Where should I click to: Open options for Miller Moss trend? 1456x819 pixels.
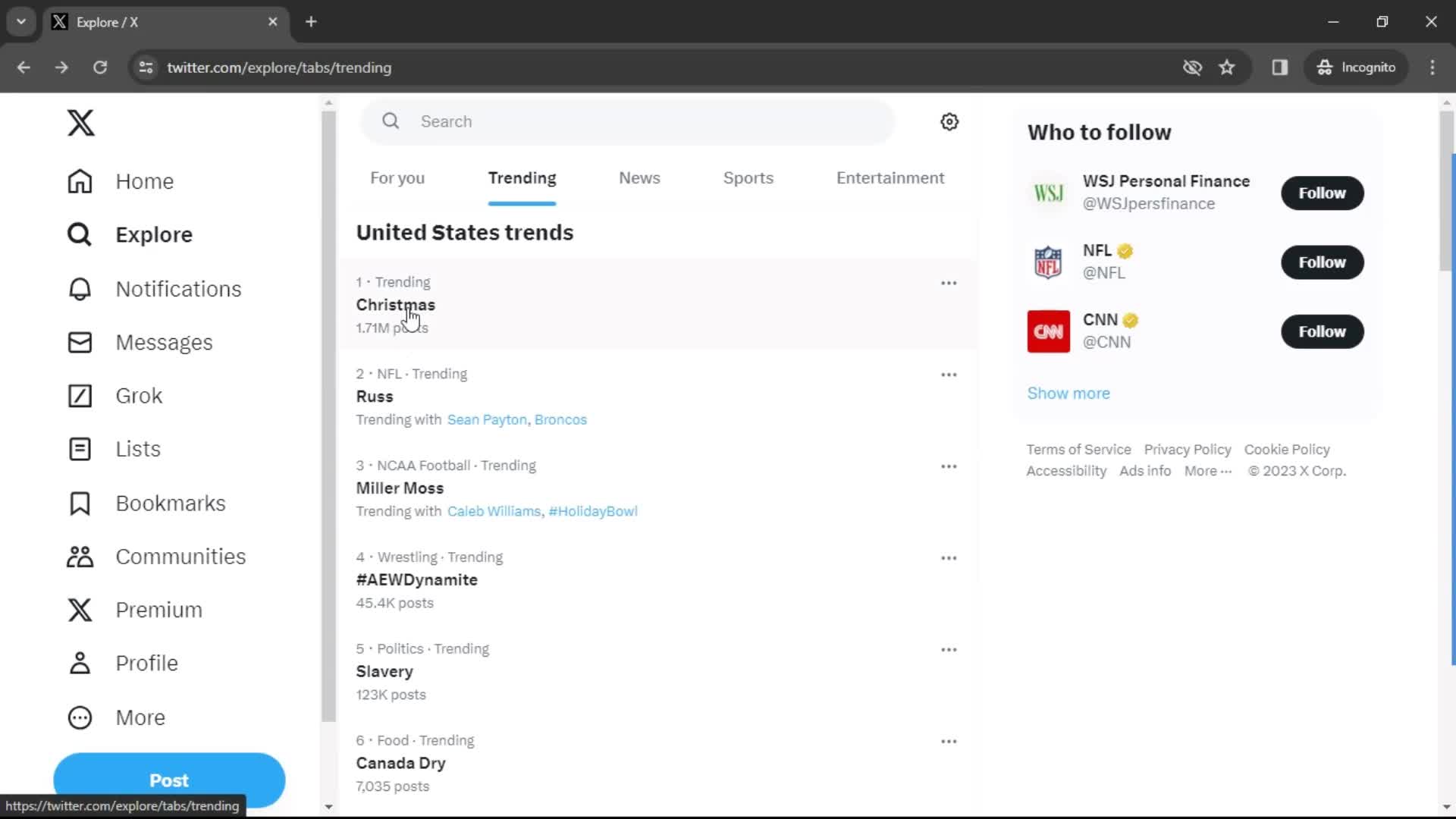(949, 466)
